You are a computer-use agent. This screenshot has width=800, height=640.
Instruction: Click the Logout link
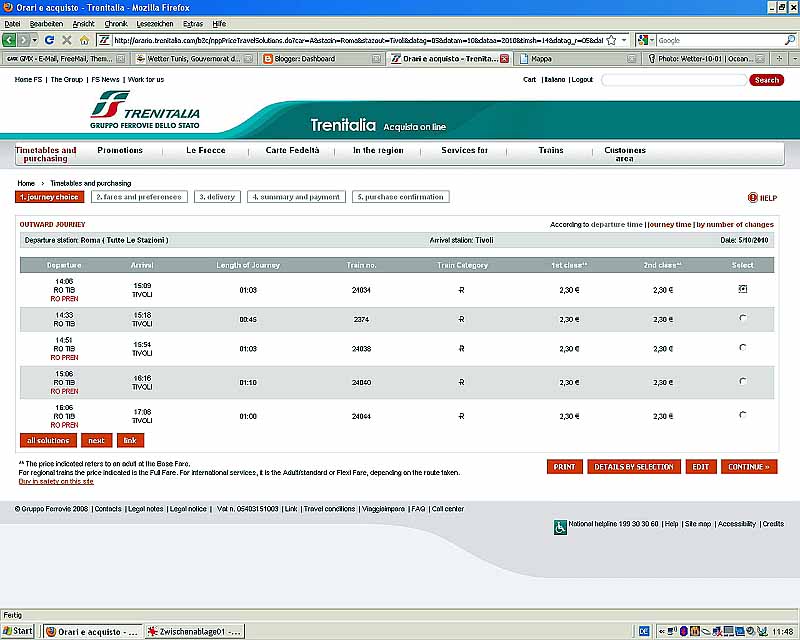[x=582, y=80]
